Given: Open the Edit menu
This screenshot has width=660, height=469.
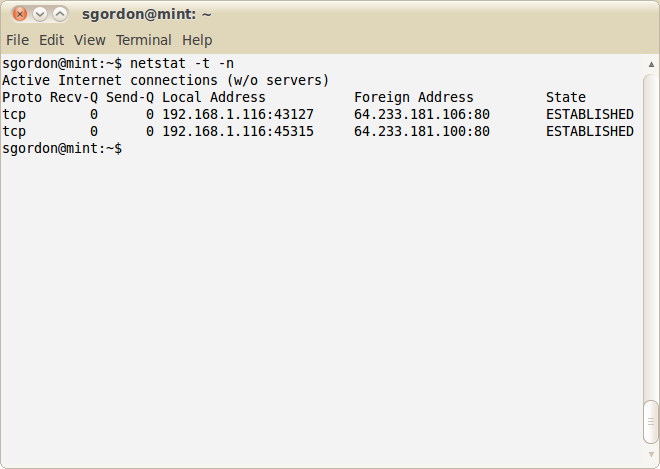Looking at the screenshot, I should pyautogui.click(x=51, y=40).
